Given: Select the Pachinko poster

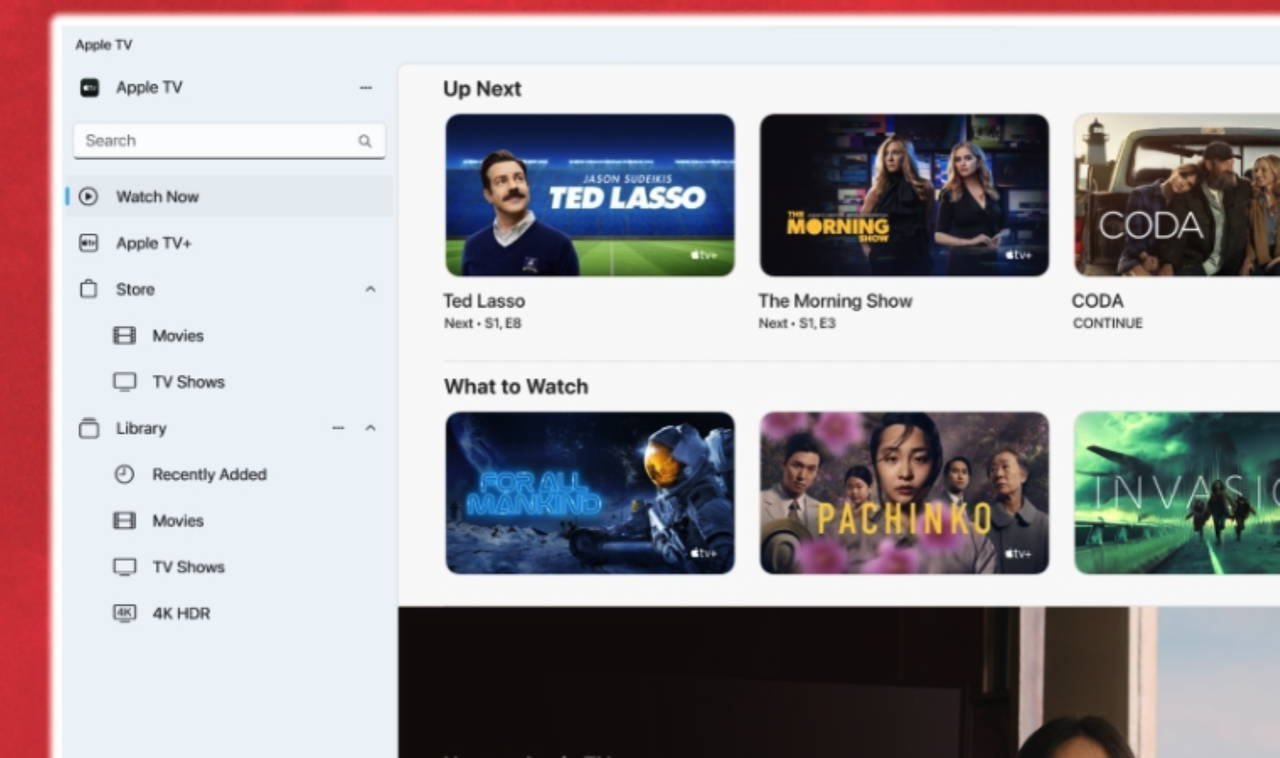Looking at the screenshot, I should coord(904,493).
